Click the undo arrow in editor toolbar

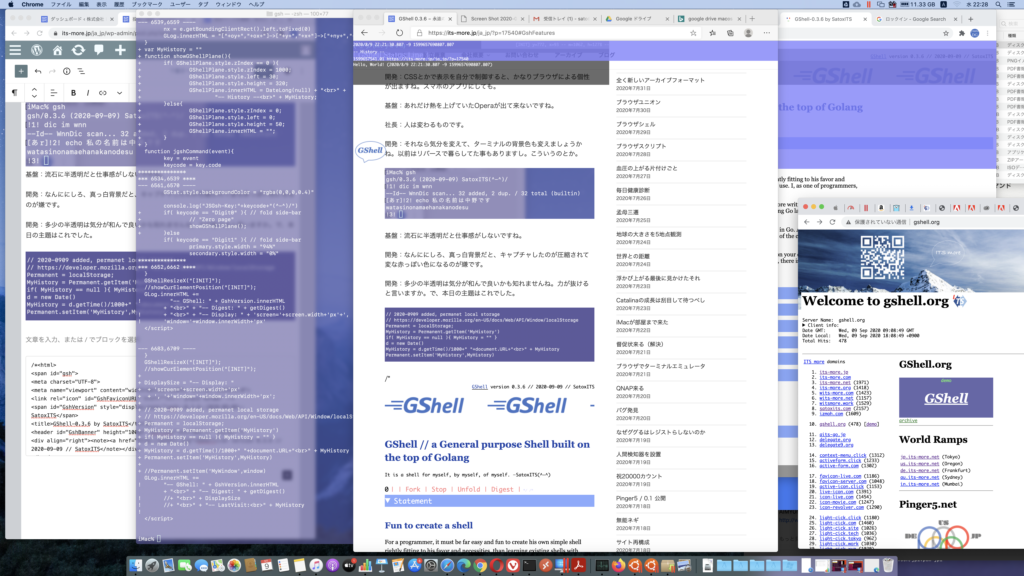39,71
